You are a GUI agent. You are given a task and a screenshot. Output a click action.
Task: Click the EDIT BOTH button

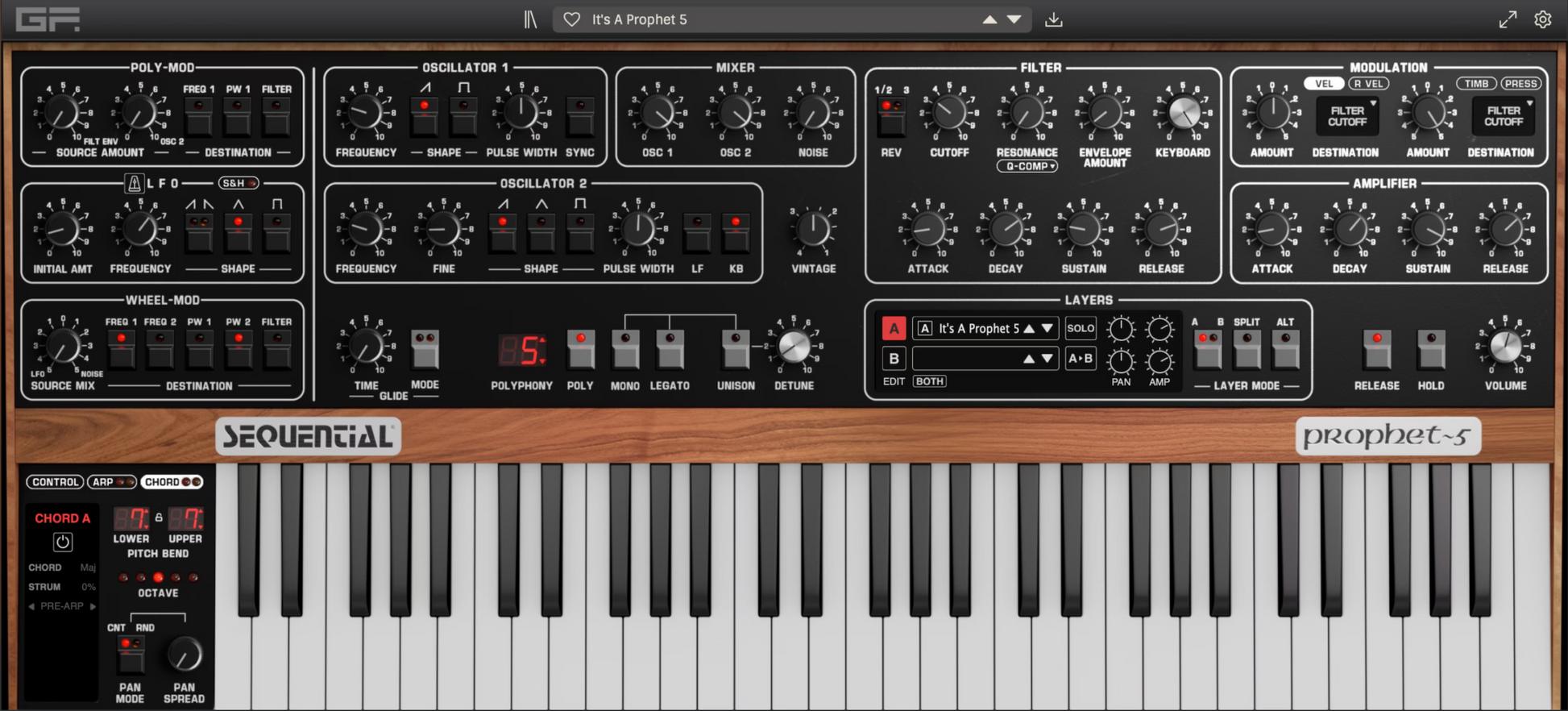(x=930, y=381)
